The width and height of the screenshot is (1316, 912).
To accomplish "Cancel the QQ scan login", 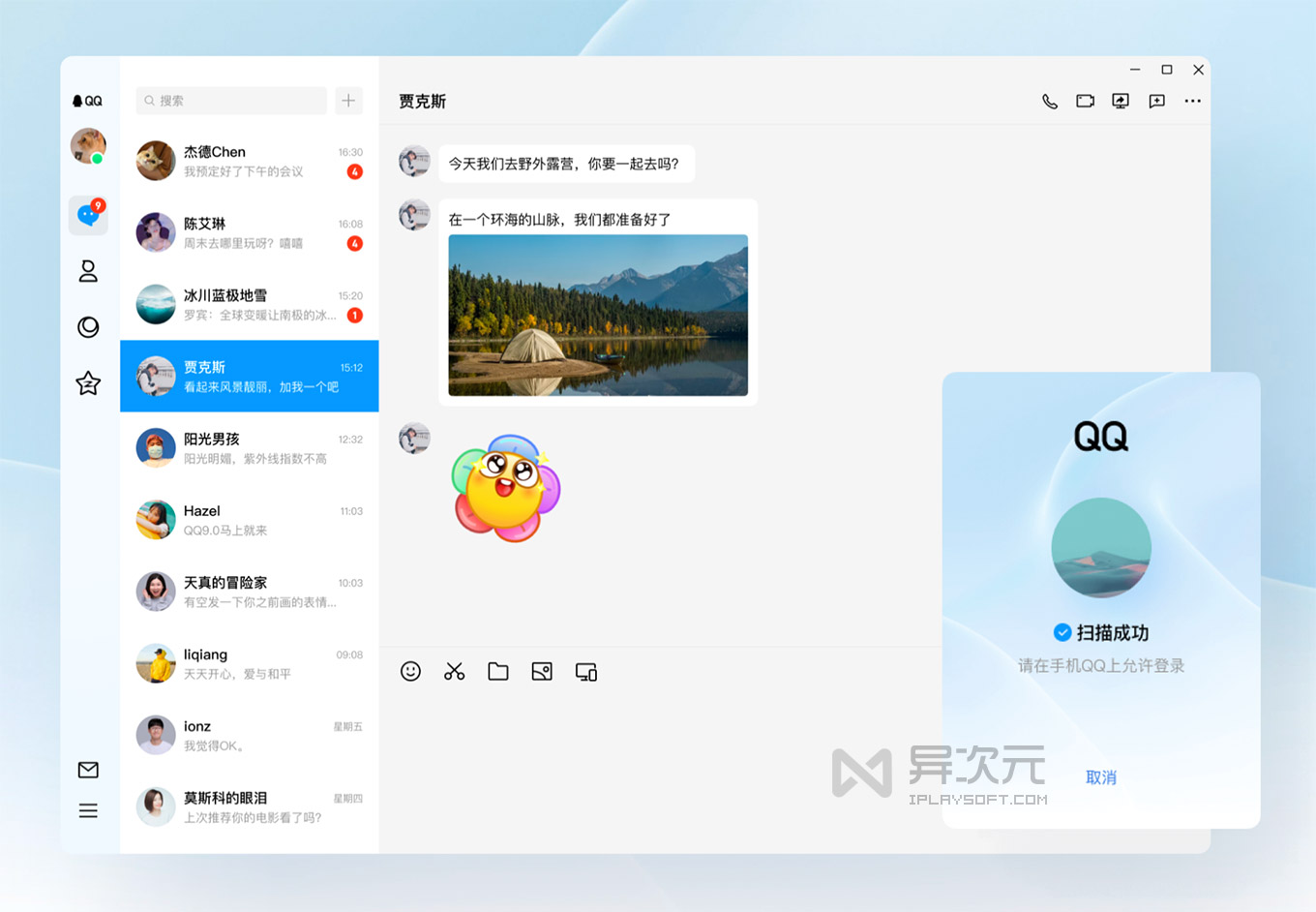I will pyautogui.click(x=1101, y=777).
